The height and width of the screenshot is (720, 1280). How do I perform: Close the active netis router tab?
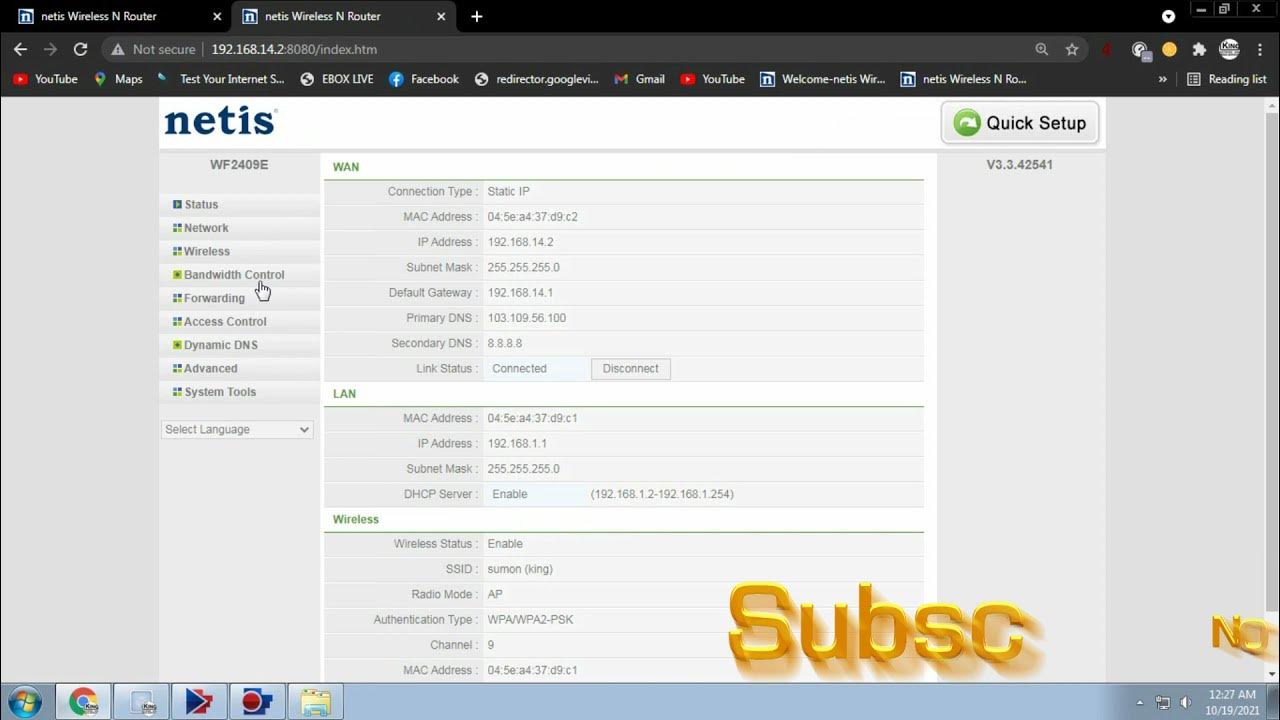click(x=441, y=16)
